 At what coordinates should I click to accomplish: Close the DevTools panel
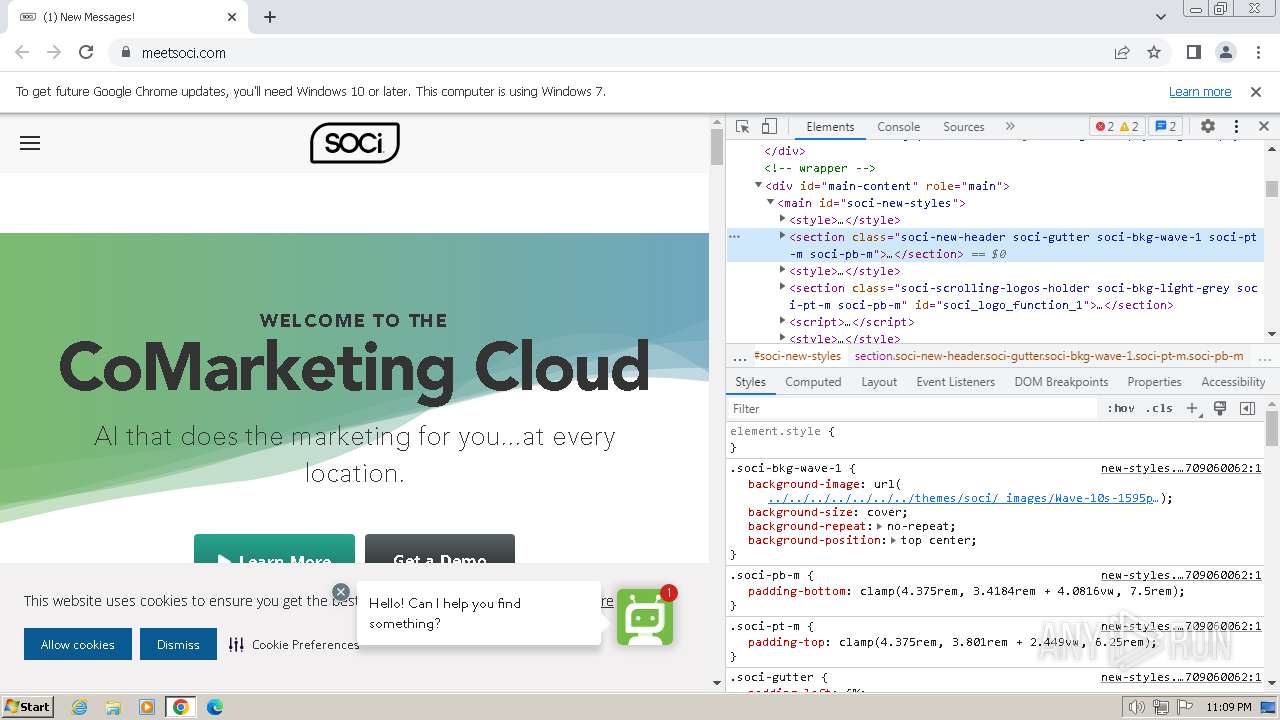[1263, 127]
